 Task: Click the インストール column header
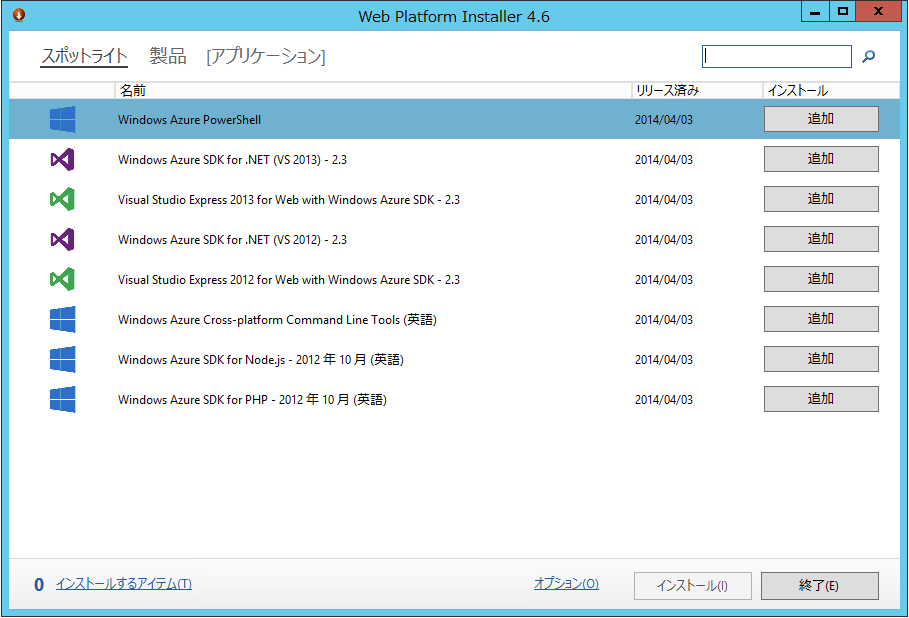[x=831, y=90]
